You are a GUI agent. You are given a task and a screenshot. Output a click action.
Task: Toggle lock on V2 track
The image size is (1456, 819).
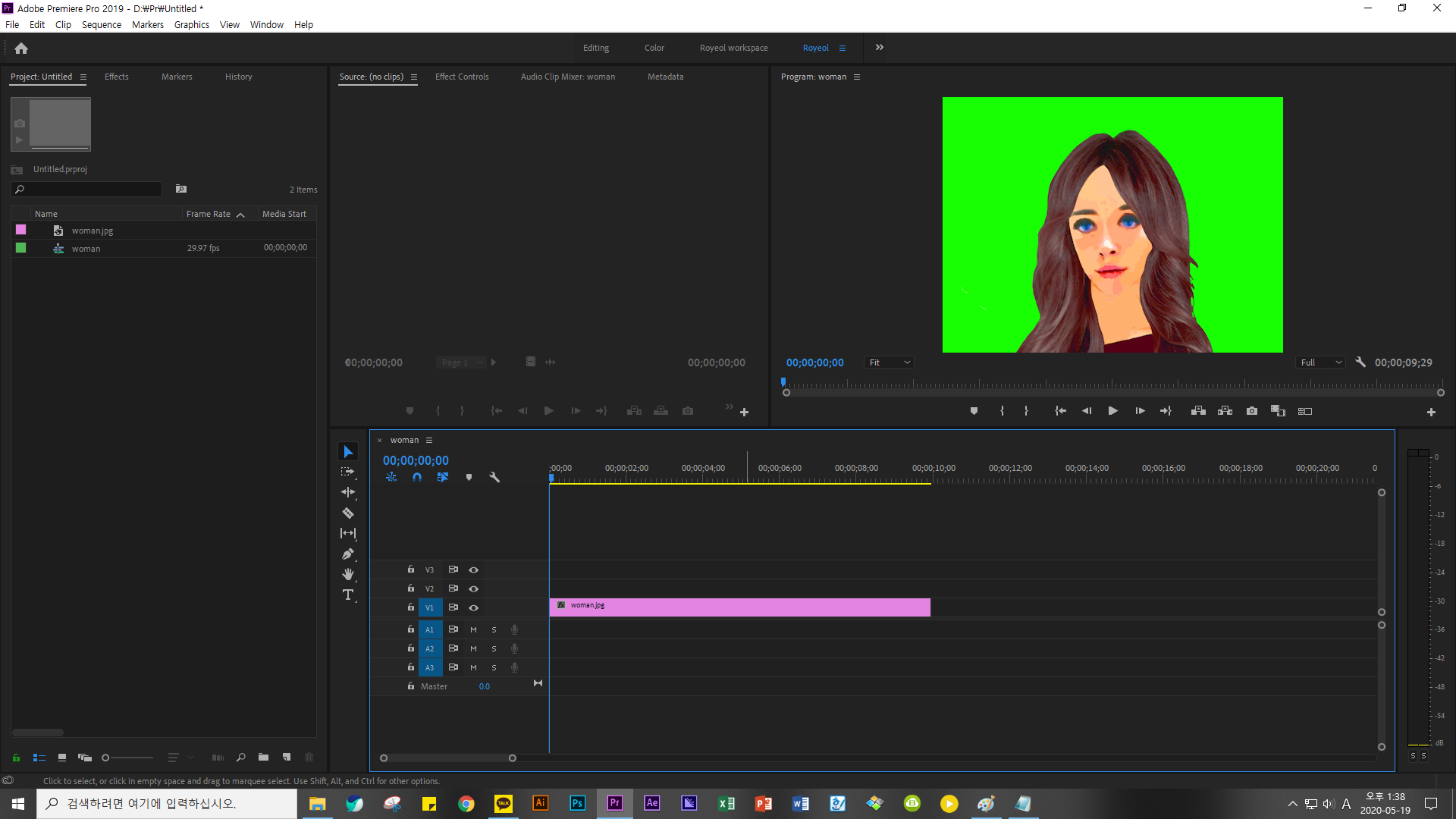tap(411, 588)
